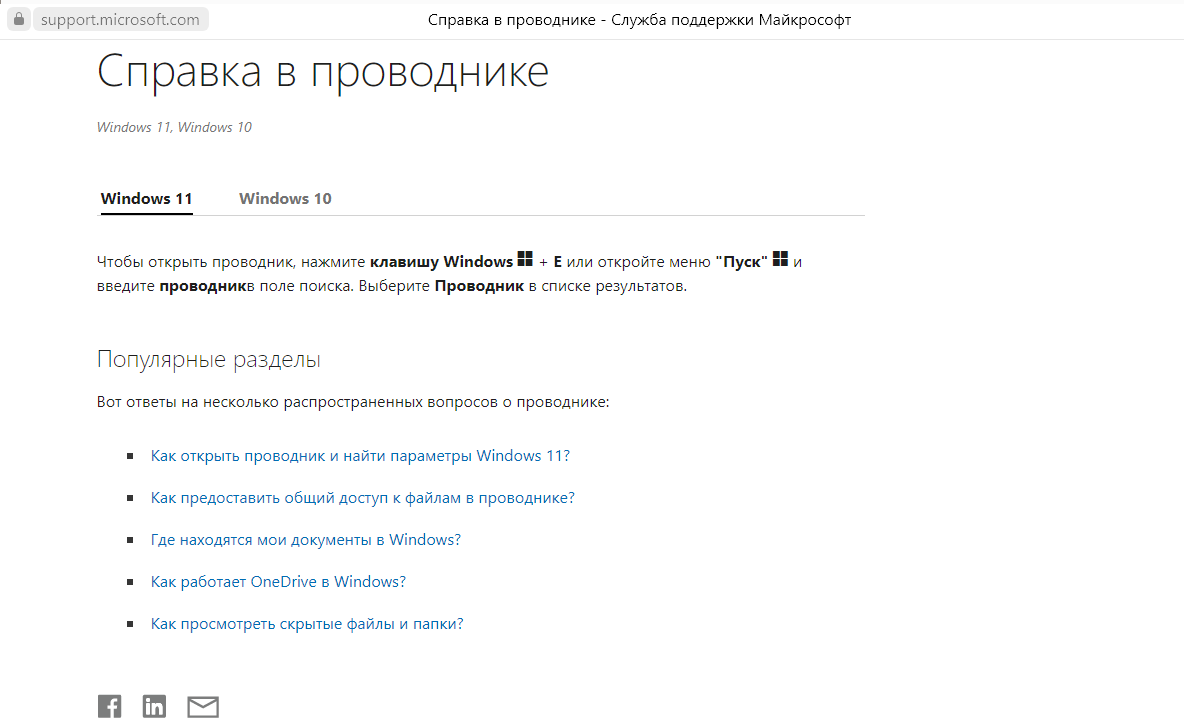This screenshot has height=720, width=1184.
Task: Click the page title in the browser bar
Action: [640, 20]
